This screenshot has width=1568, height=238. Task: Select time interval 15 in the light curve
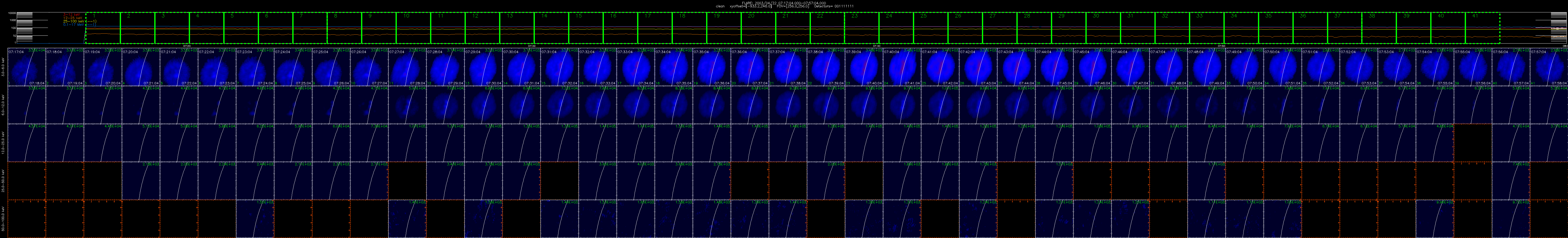[586, 28]
